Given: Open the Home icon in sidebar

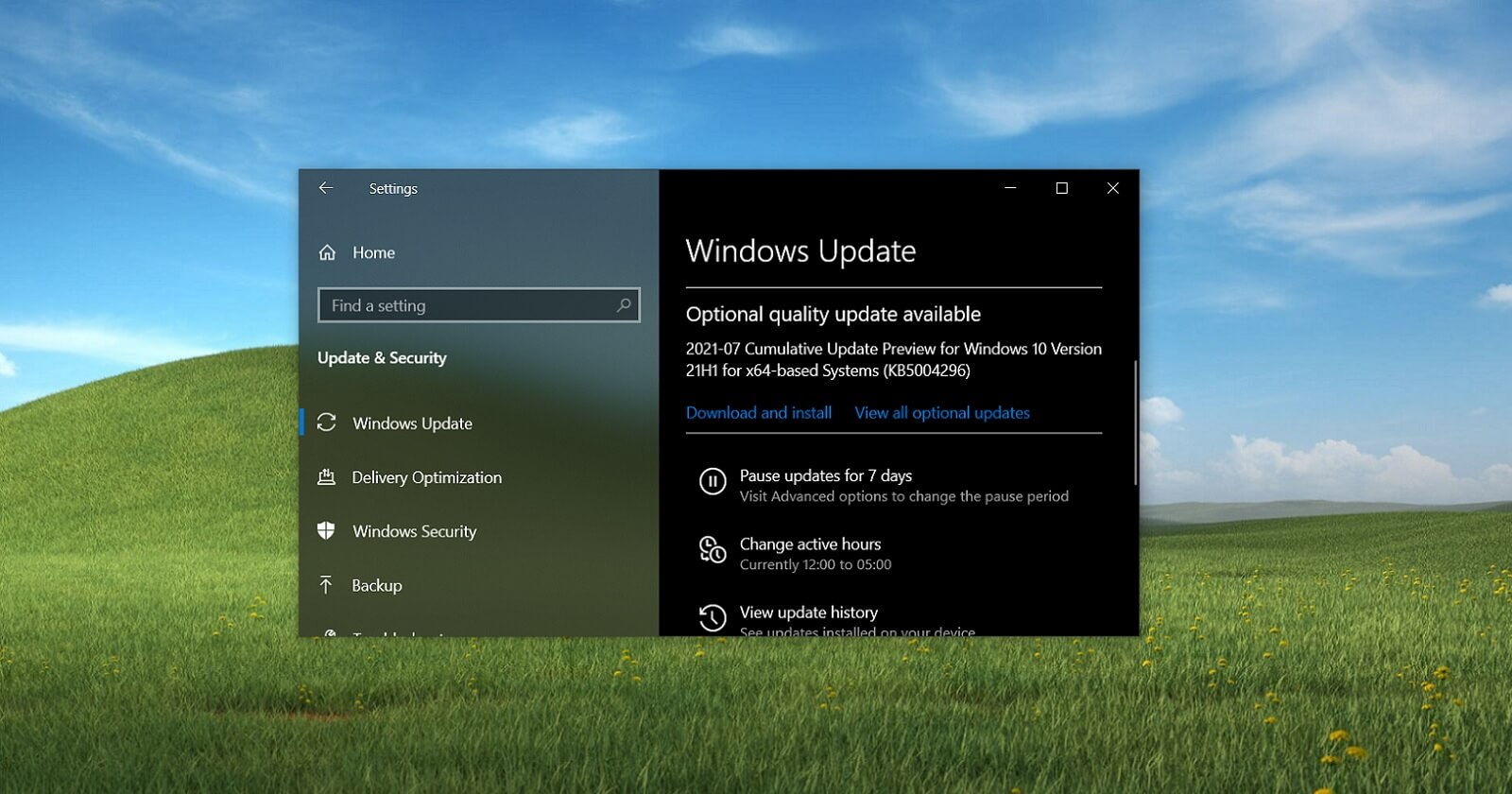Looking at the screenshot, I should click(327, 252).
